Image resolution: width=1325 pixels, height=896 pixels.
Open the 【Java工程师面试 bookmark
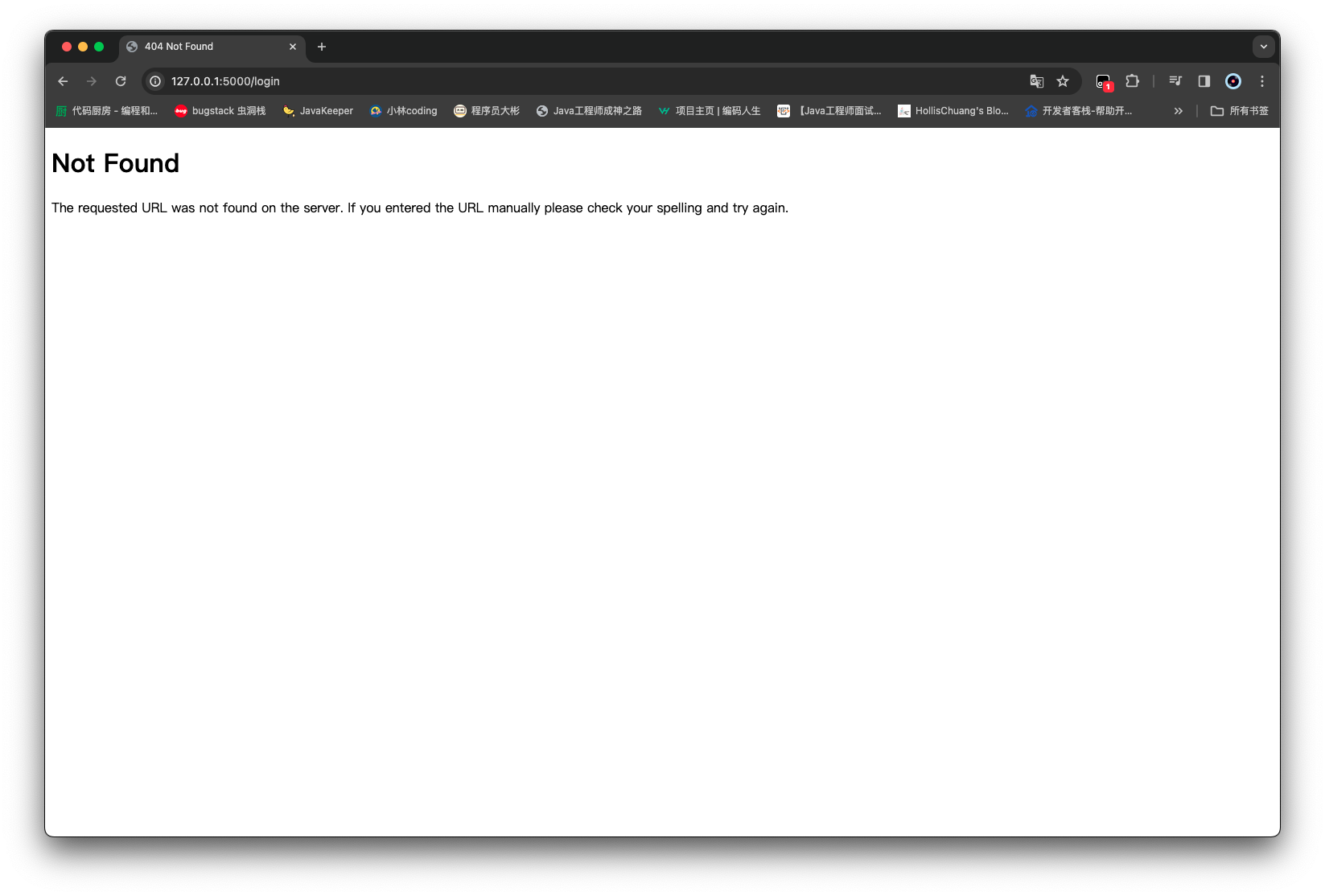829,111
